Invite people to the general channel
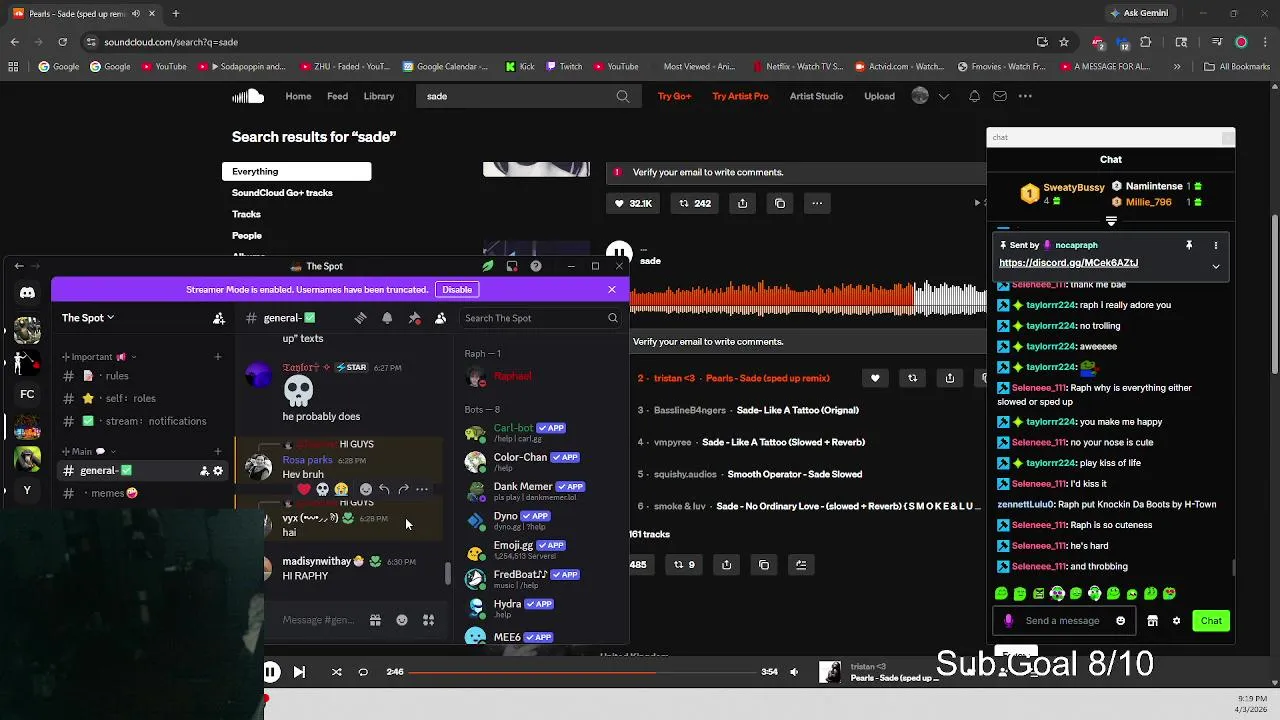1280x720 pixels. click(204, 471)
